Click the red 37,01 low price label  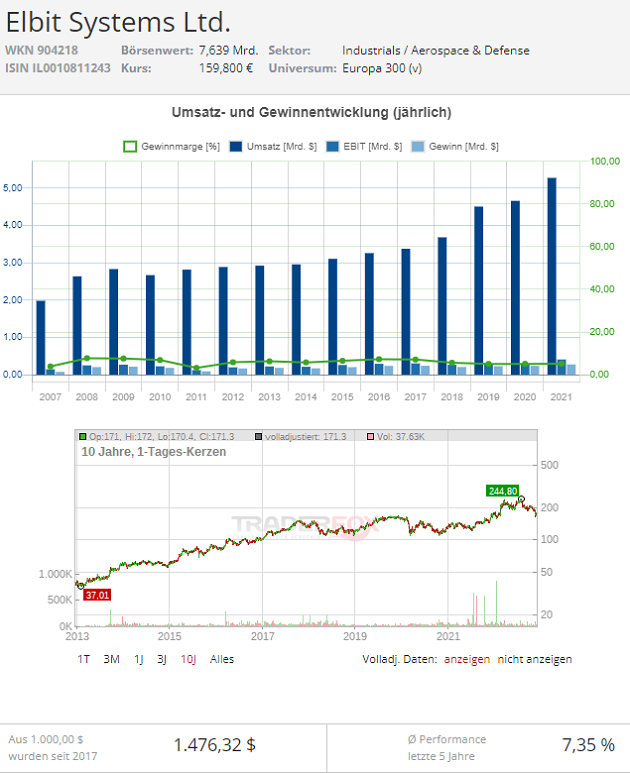[x=97, y=595]
